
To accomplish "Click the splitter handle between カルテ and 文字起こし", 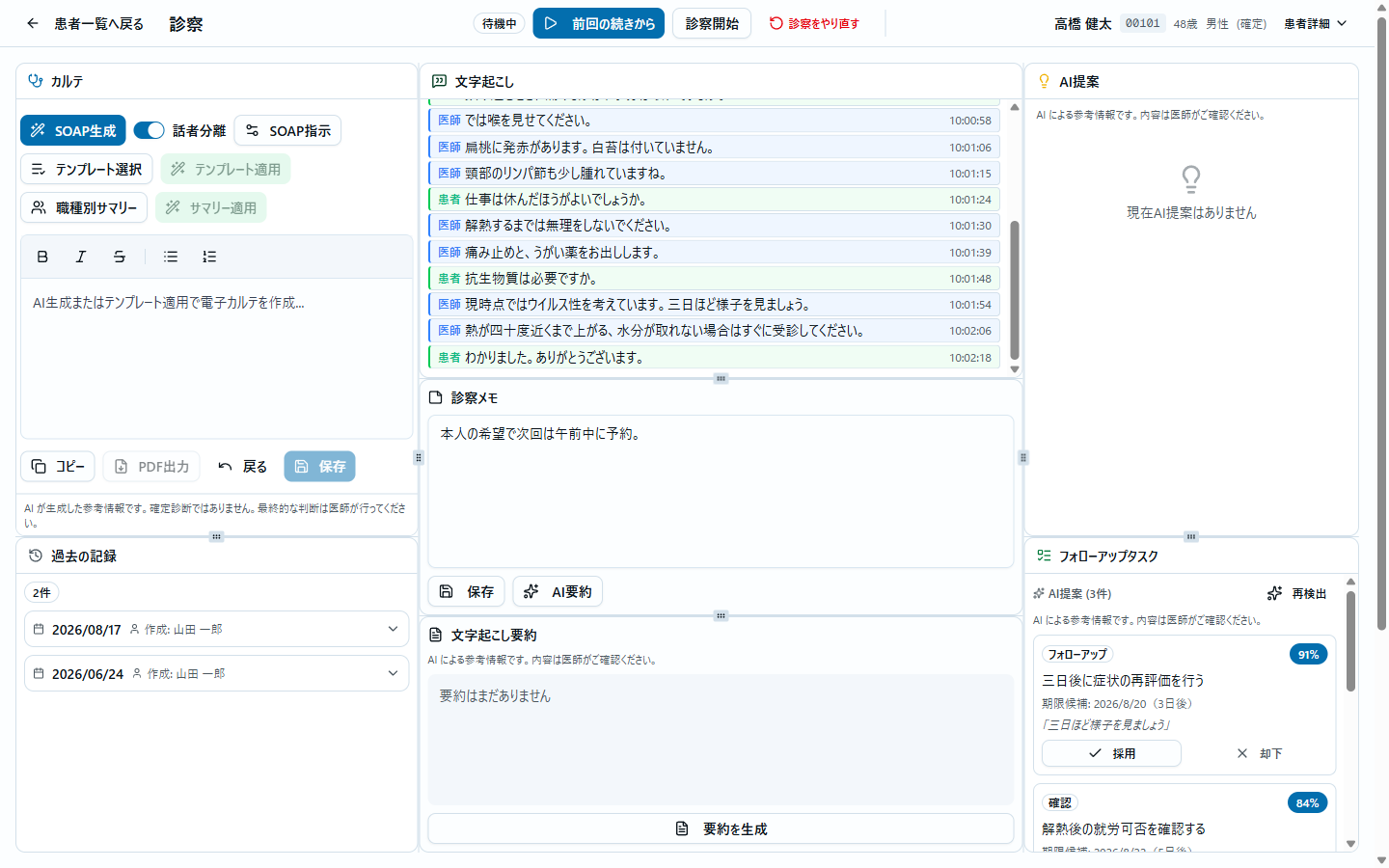I will [419, 457].
